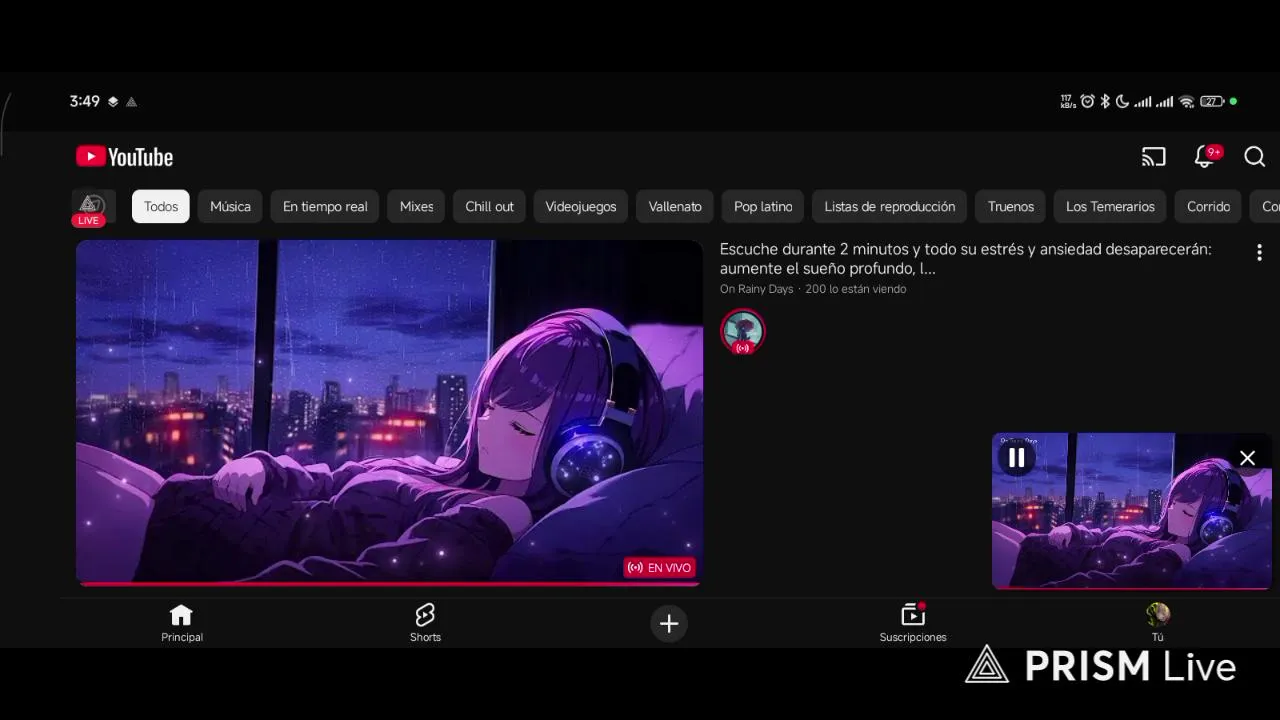
Task: Go to Principal home tab
Action: click(182, 623)
